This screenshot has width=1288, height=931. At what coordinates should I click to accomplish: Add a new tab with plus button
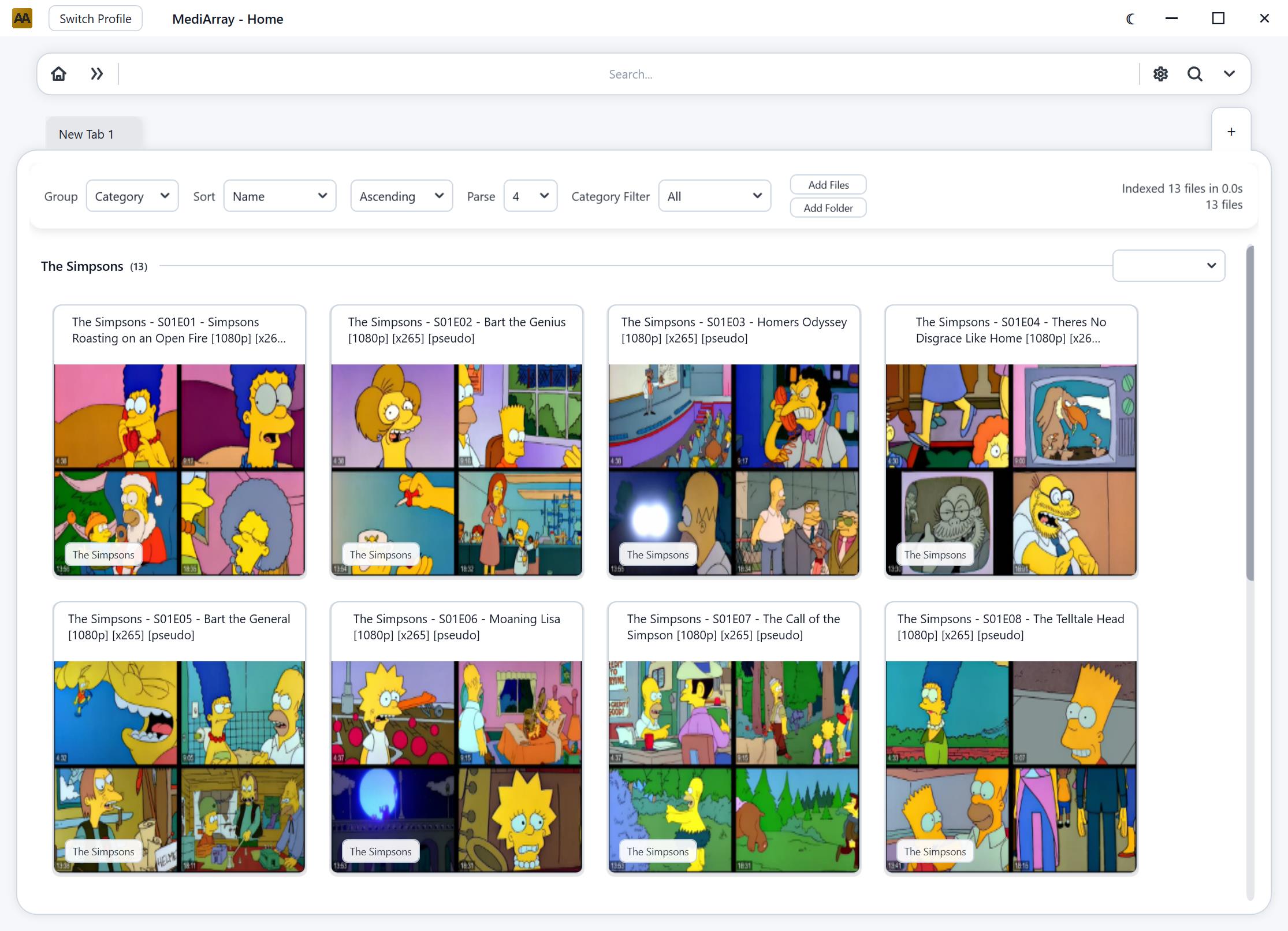point(1231,132)
